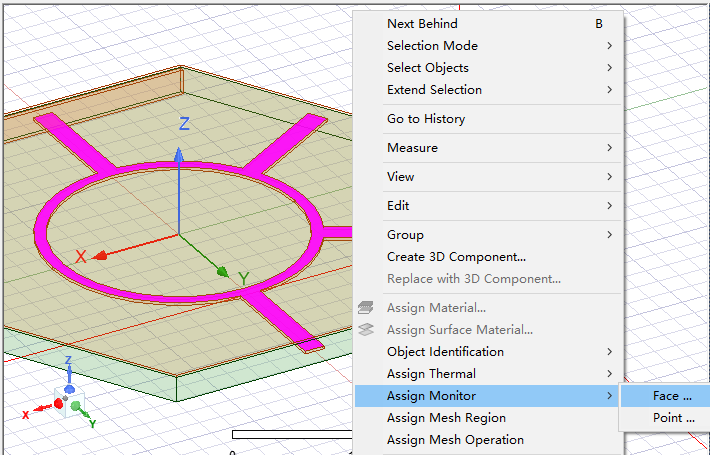Click the Assign Material layers icon
The width and height of the screenshot is (710, 455).
(366, 308)
